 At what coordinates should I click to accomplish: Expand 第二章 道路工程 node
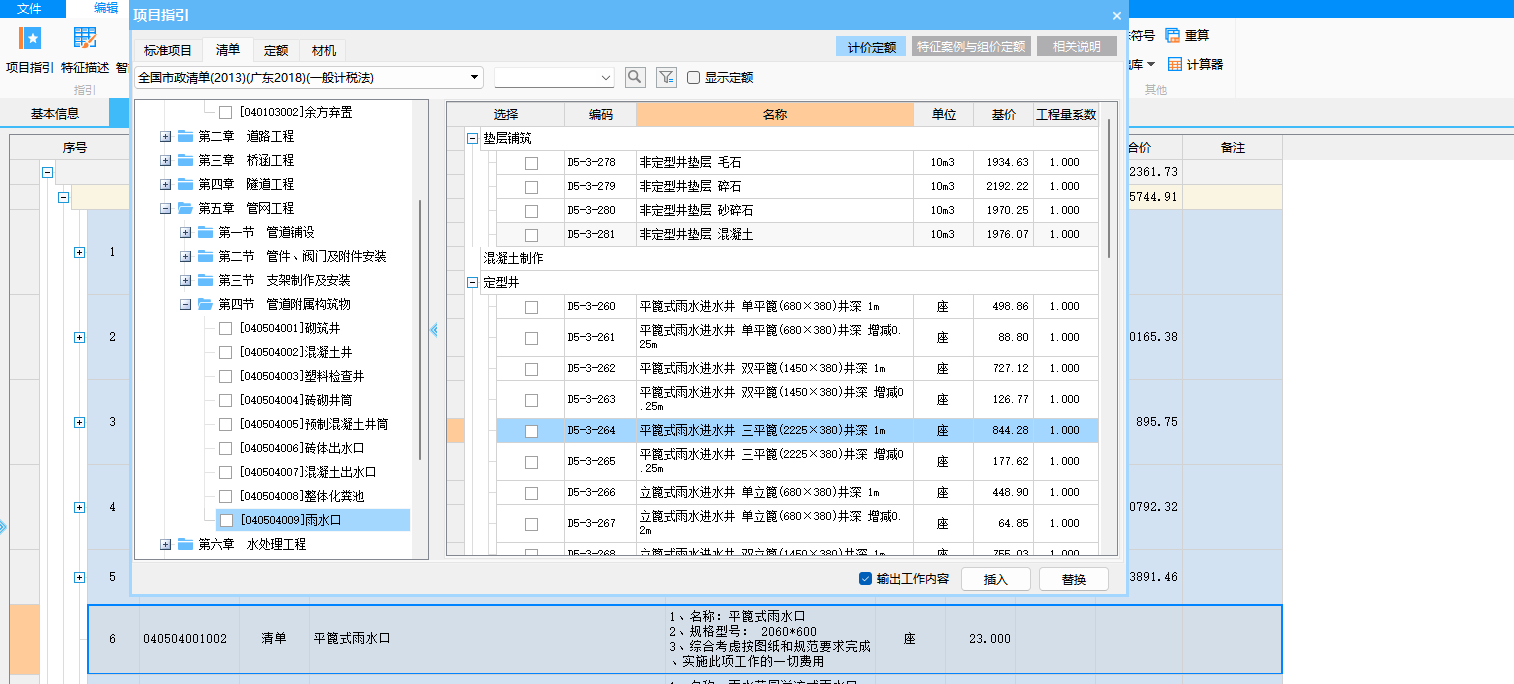[165, 136]
